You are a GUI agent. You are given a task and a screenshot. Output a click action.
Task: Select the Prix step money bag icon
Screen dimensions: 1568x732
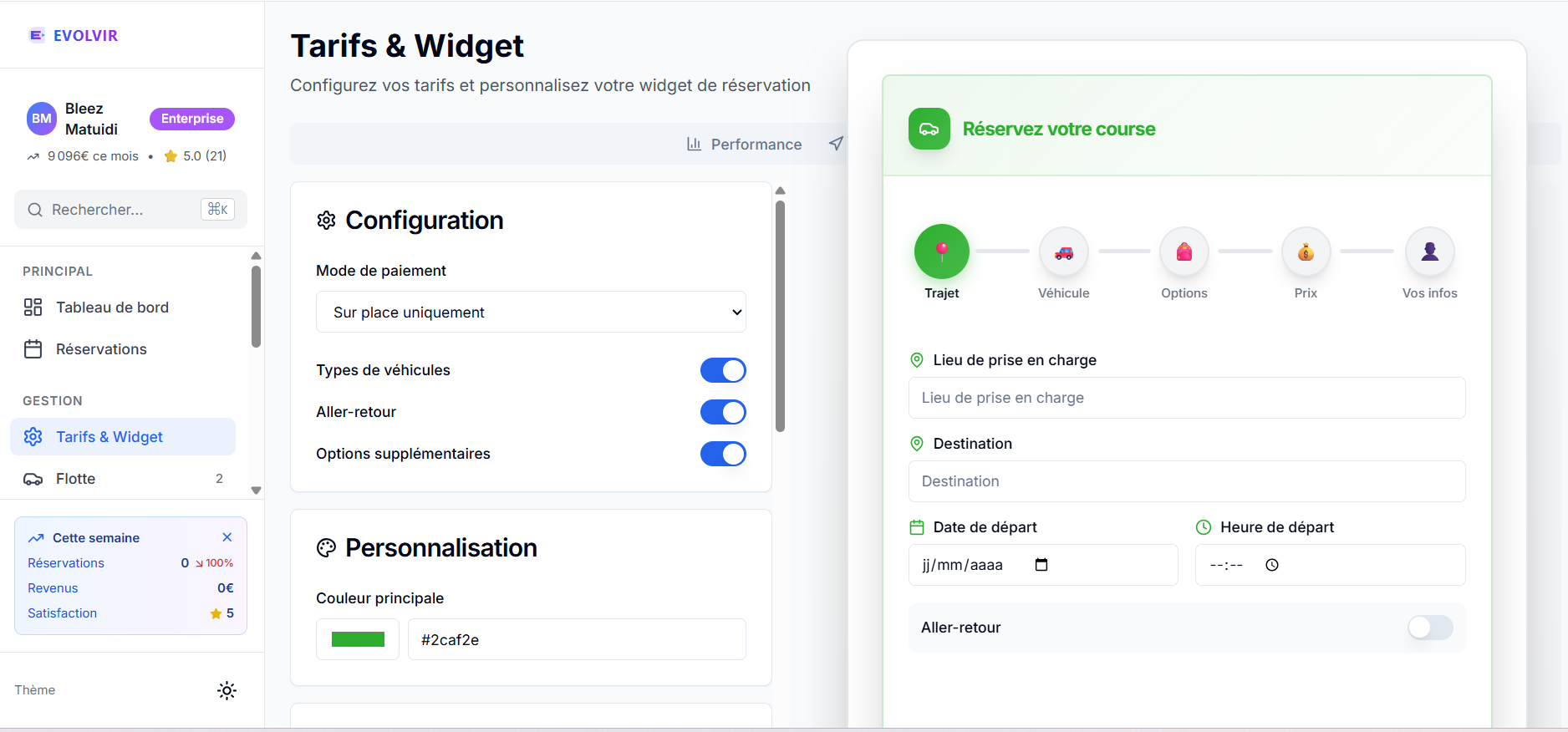tap(1306, 252)
